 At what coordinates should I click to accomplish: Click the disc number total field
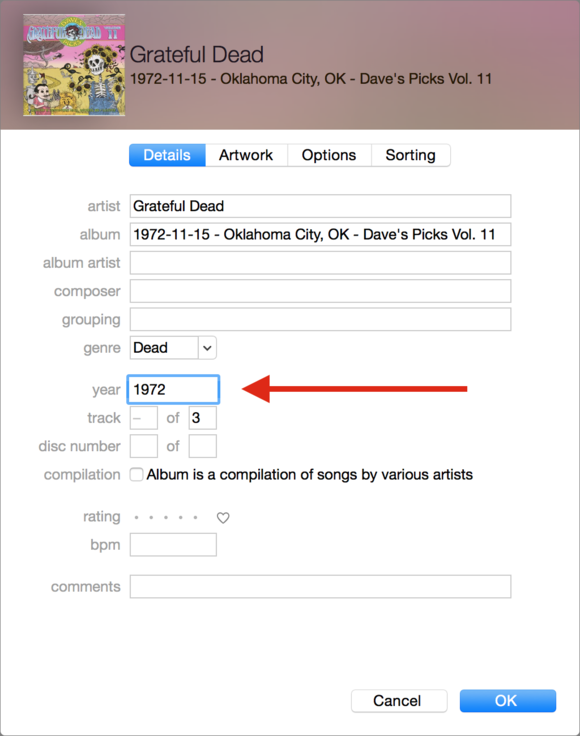click(203, 446)
